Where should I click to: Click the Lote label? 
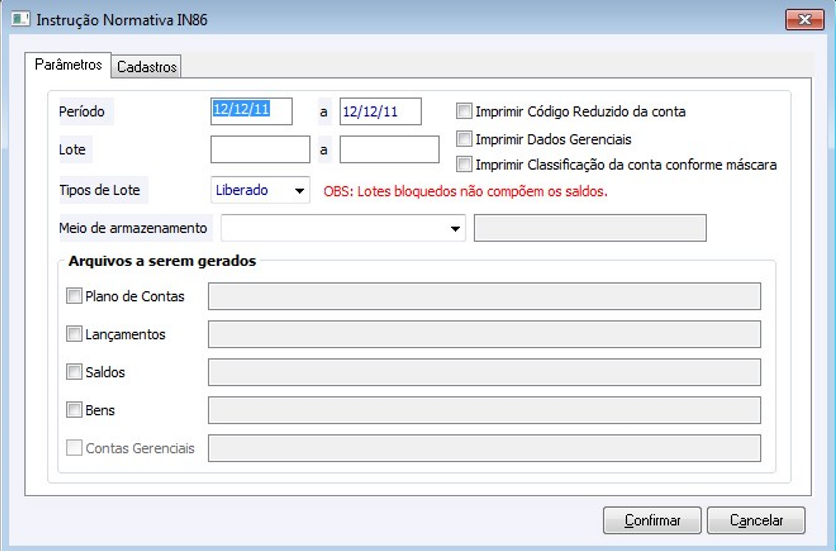pyautogui.click(x=72, y=149)
